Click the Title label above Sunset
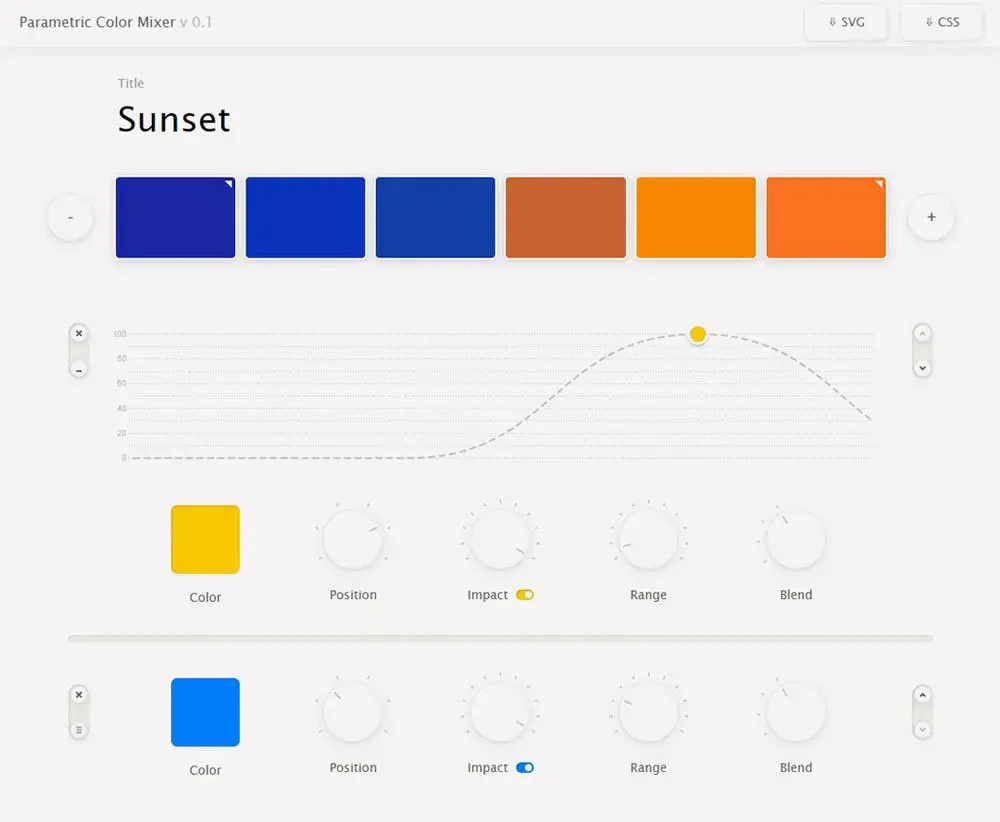Viewport: 1000px width, 822px height. click(131, 83)
